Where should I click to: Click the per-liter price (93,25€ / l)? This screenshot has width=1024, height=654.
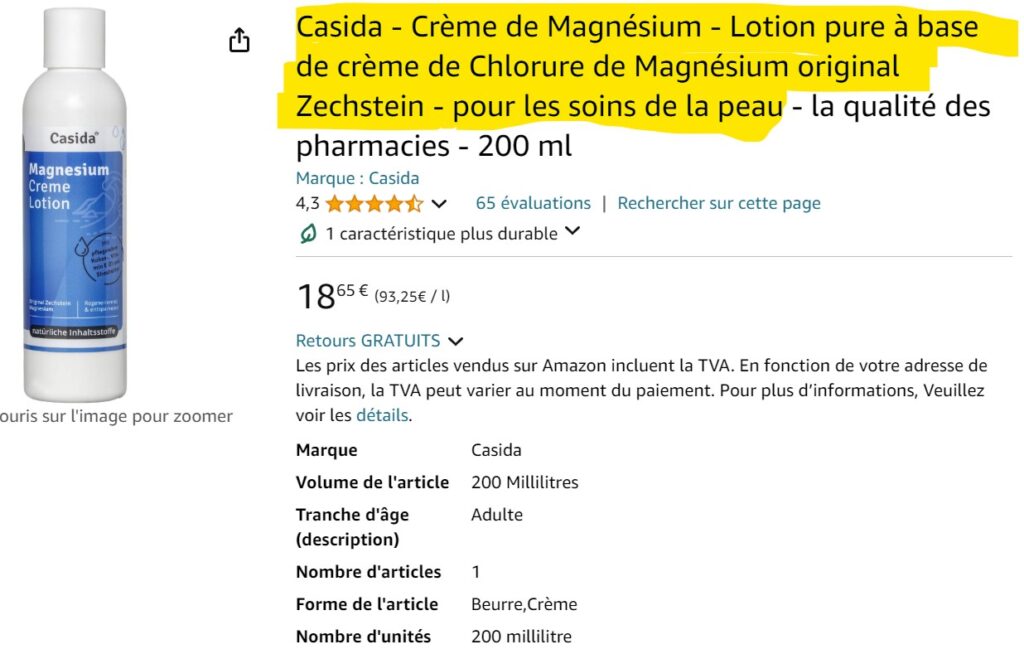[412, 297]
